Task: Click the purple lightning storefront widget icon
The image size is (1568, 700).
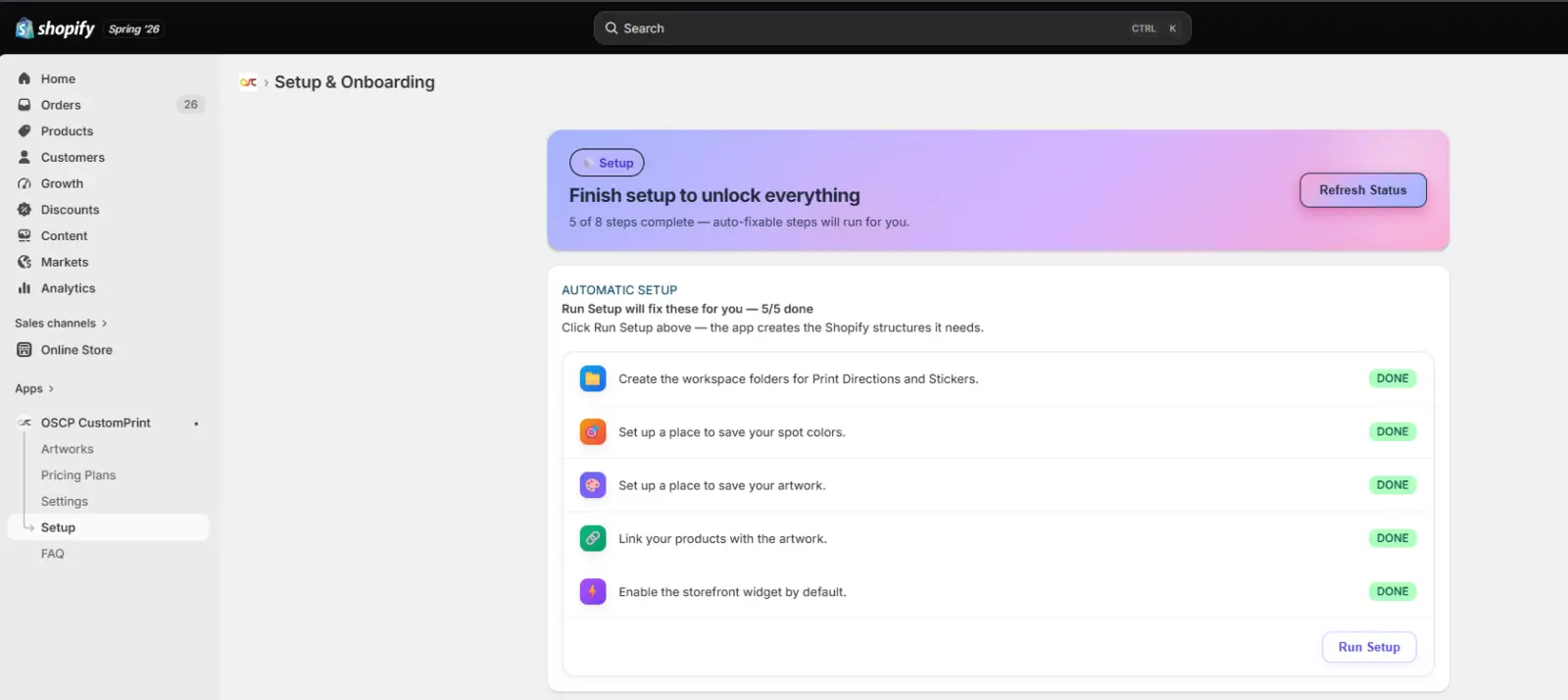Action: pyautogui.click(x=593, y=591)
